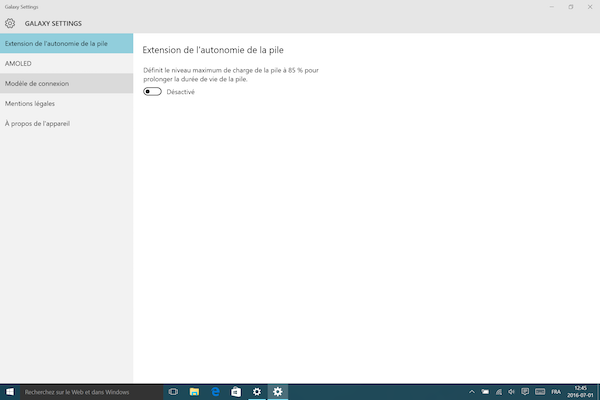Image resolution: width=600 pixels, height=400 pixels.
Task: Open the touch keyboard tray icon
Action: coord(540,392)
